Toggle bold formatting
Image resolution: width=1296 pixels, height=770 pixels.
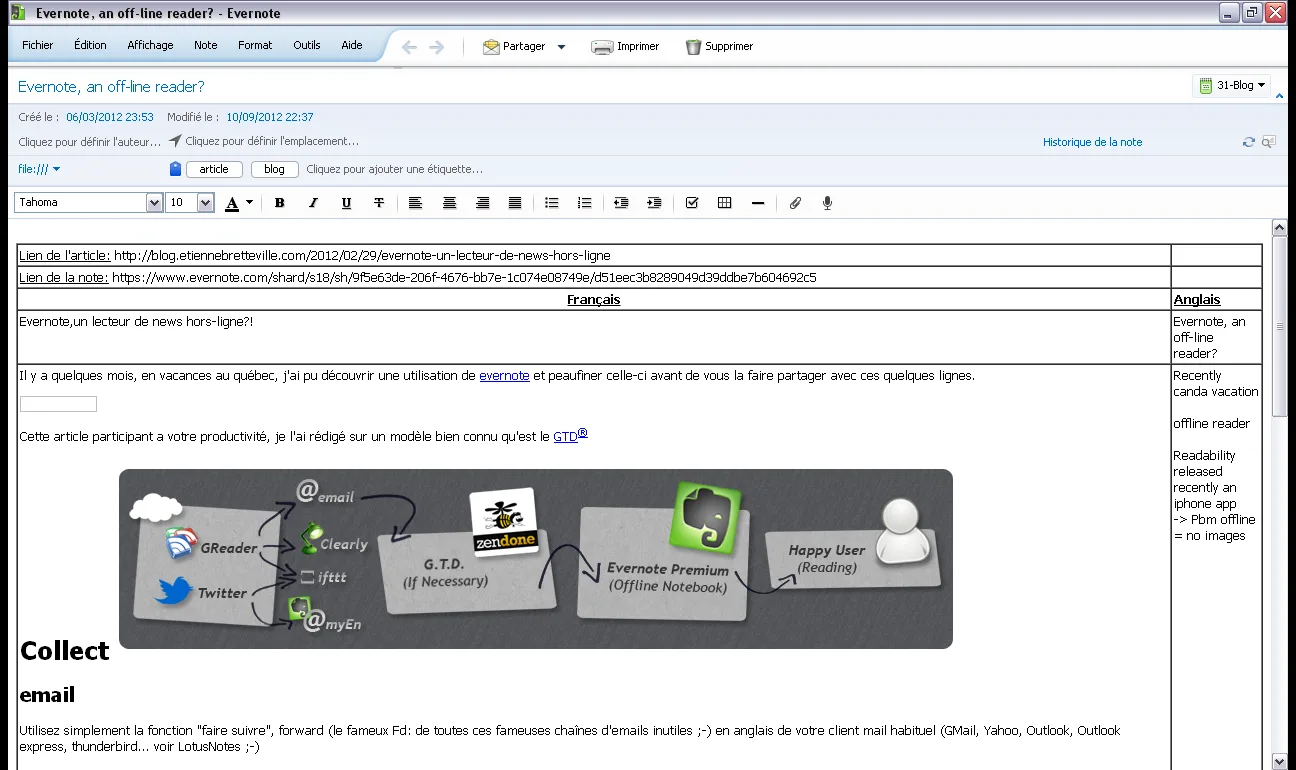(x=280, y=203)
